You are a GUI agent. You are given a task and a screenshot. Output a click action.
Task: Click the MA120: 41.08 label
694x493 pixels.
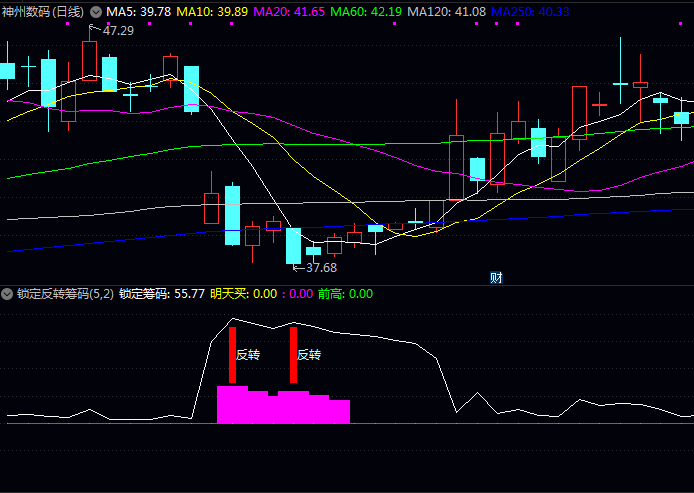[x=447, y=12]
